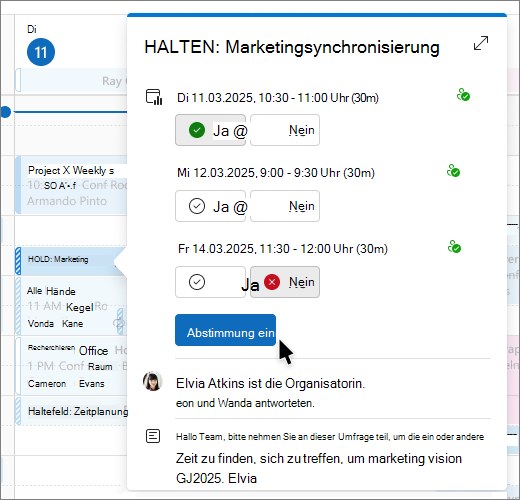
Task: Click the text Armando Pinto in Project X event
Action: click(67, 201)
